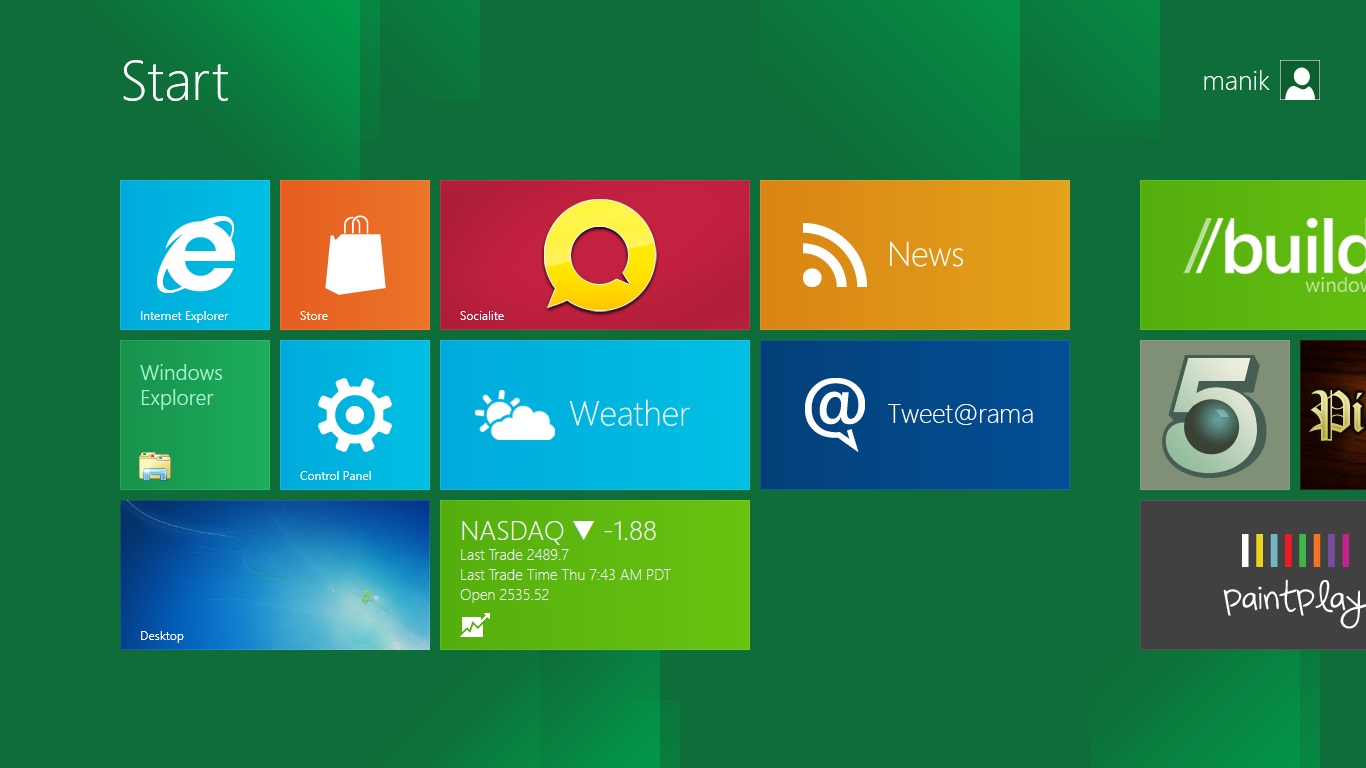
Task: Launch the Socialite app
Action: coord(594,254)
